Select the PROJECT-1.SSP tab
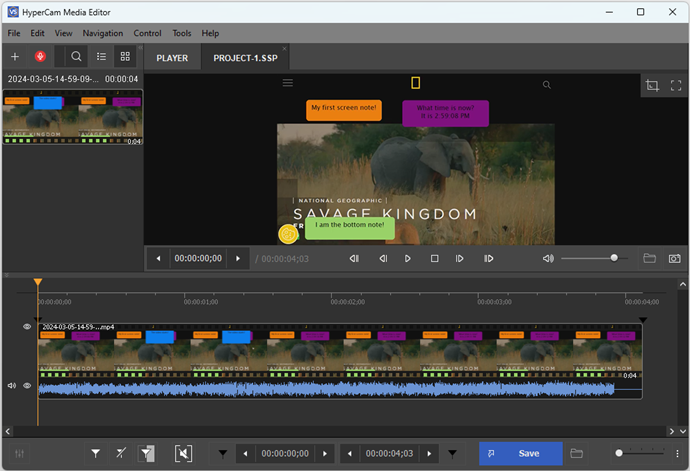The height and width of the screenshot is (471, 690). pos(245,58)
